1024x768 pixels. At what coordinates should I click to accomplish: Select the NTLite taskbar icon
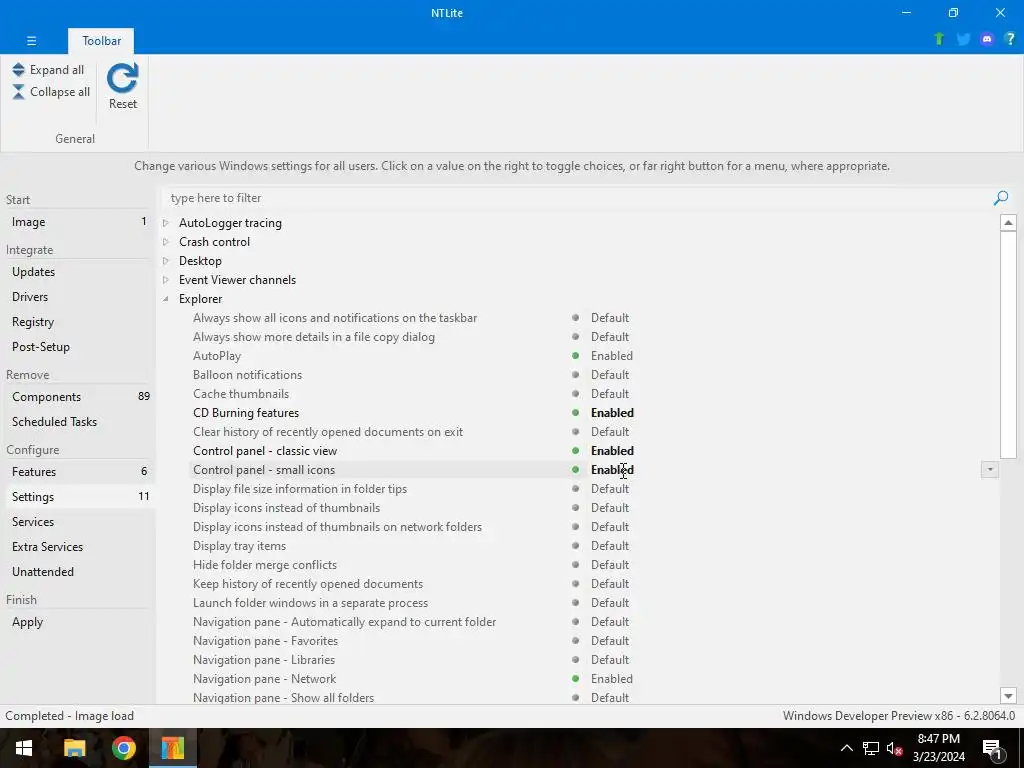pyautogui.click(x=173, y=748)
